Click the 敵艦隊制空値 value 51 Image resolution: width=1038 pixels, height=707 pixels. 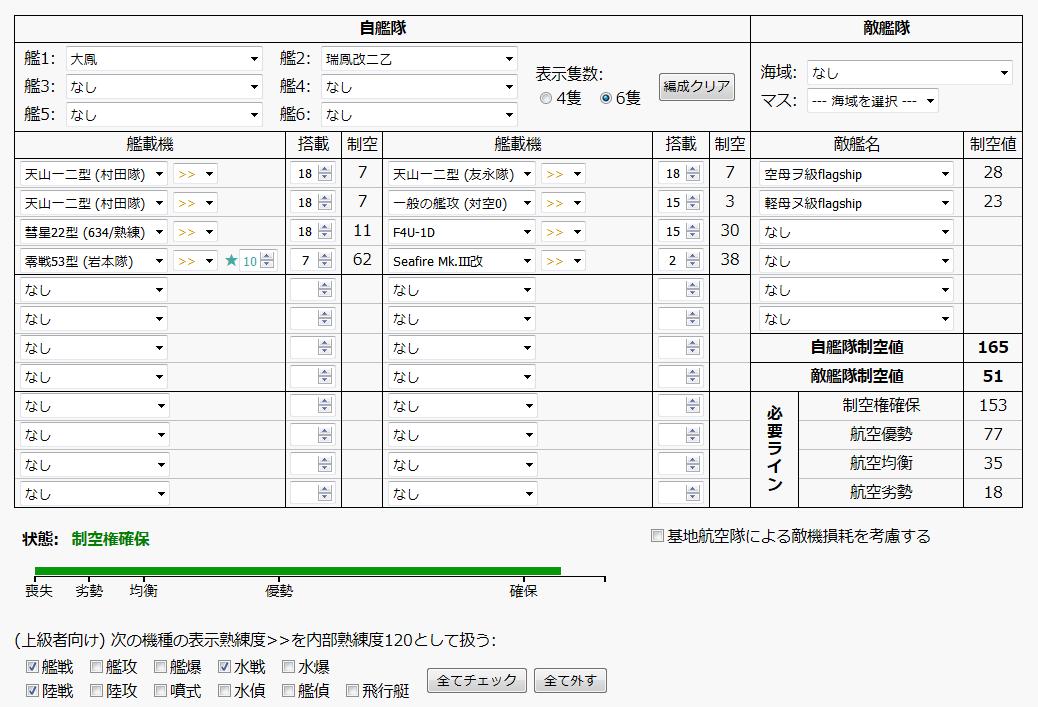coord(993,377)
